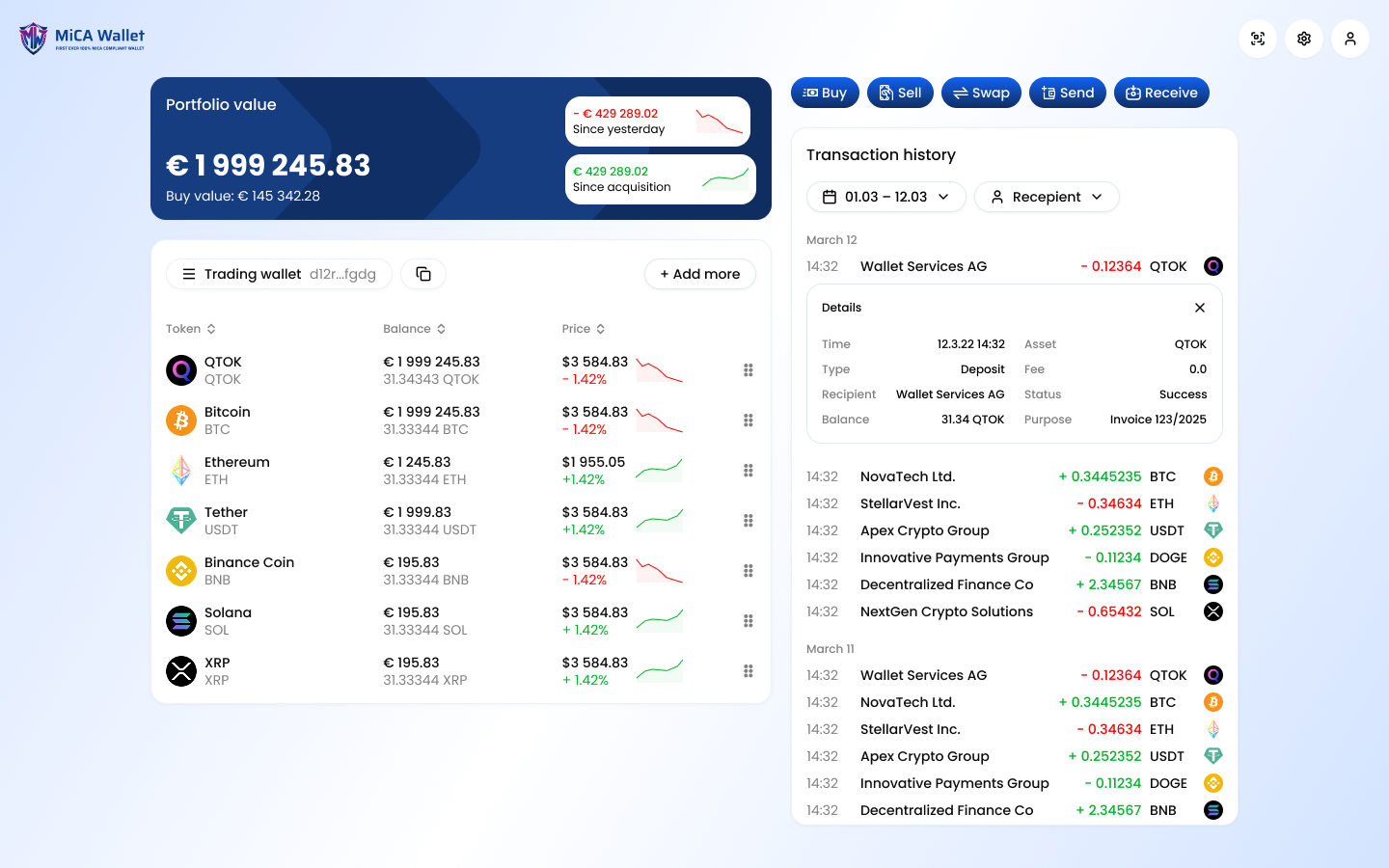Open the QR code scanner icon

pyautogui.click(x=1258, y=39)
